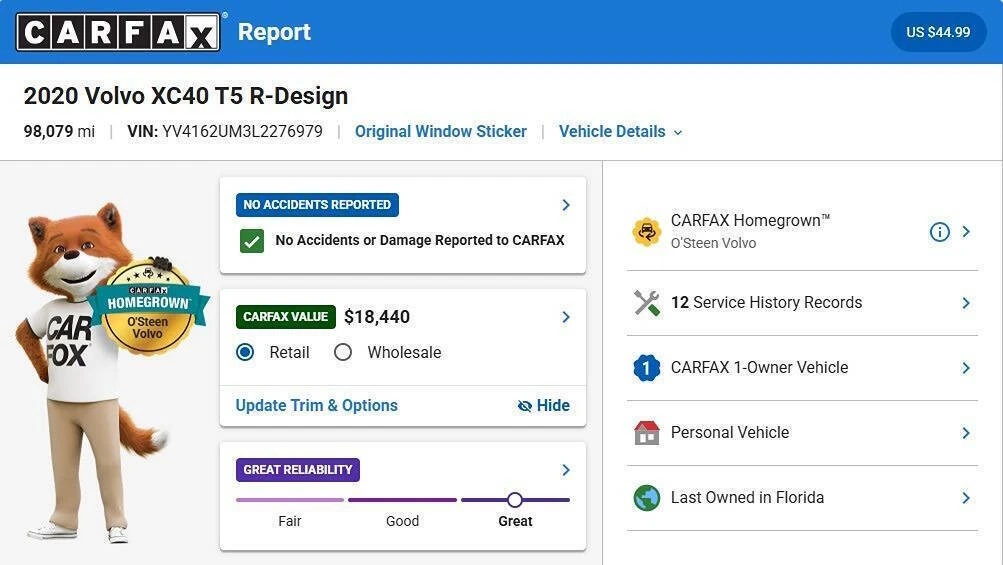This screenshot has width=1003, height=565.
Task: Click the NO ACCIDENTS REPORTED badge
Action: (317, 205)
